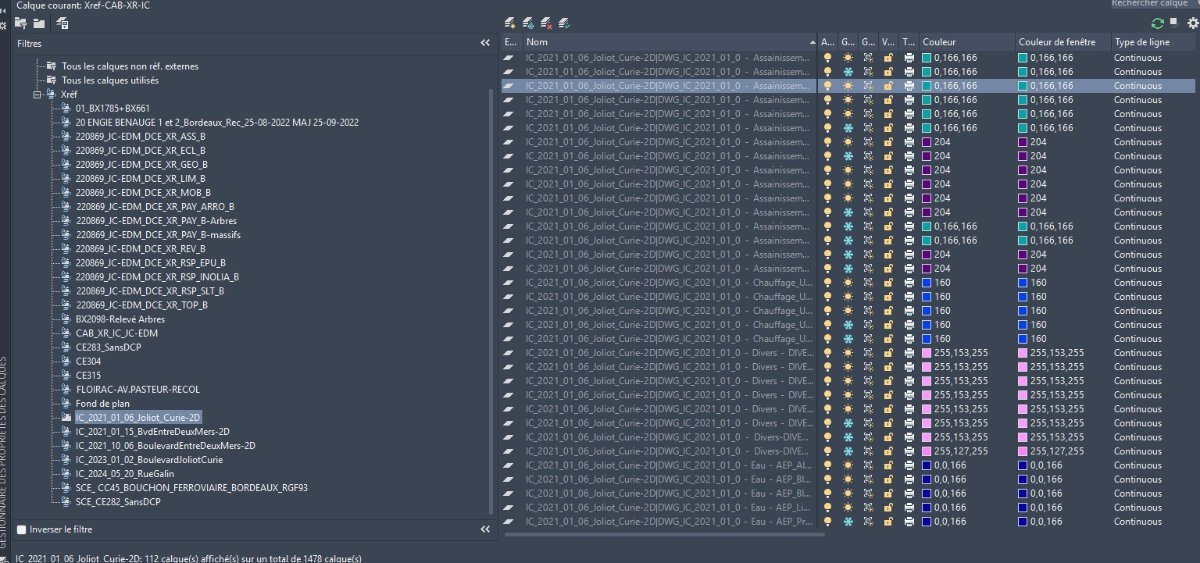Toggle the light bulb on first layer row

[827, 58]
